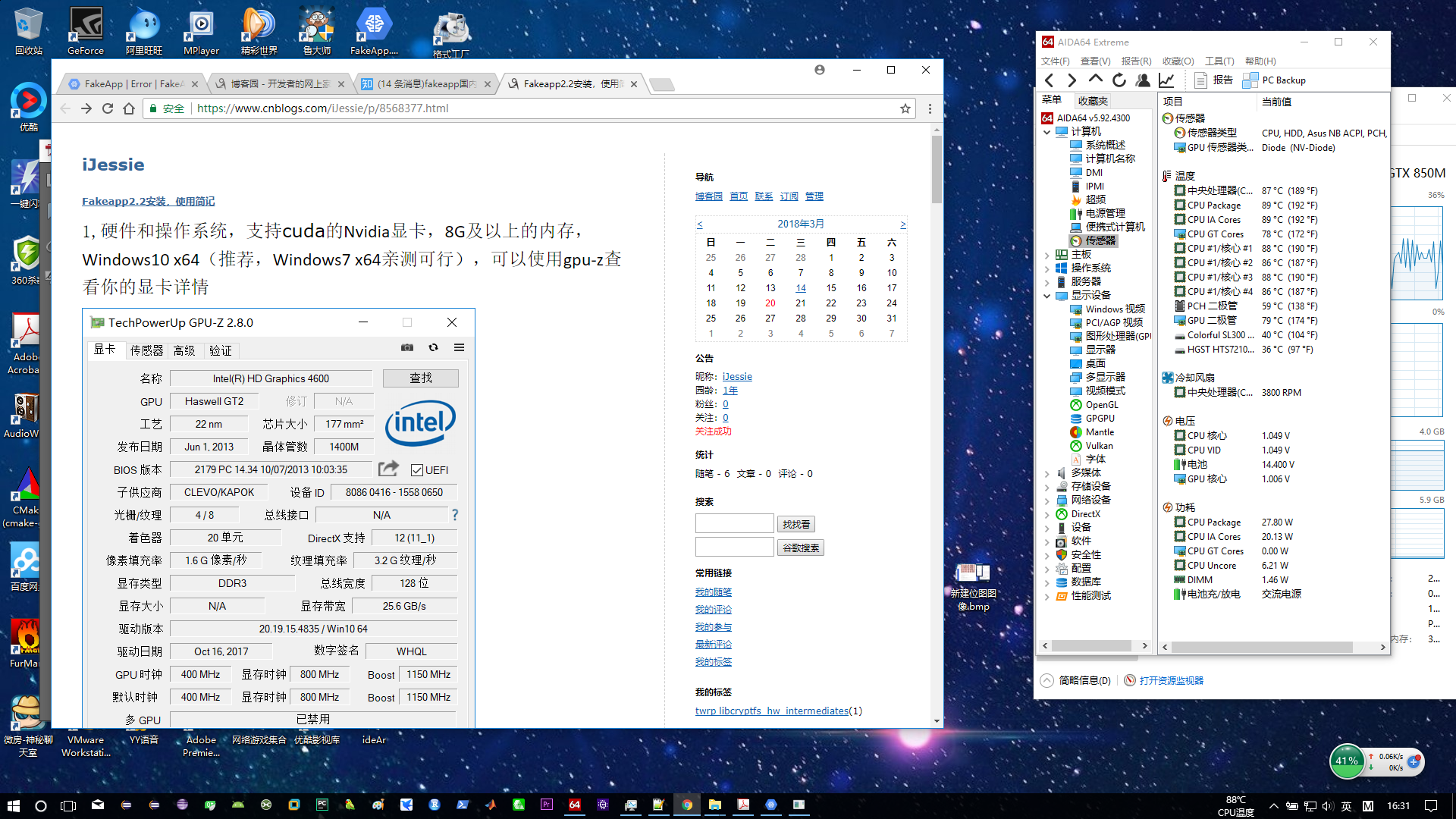Switch to GPU-Z 传感器 tab
The height and width of the screenshot is (819, 1456).
tap(146, 350)
